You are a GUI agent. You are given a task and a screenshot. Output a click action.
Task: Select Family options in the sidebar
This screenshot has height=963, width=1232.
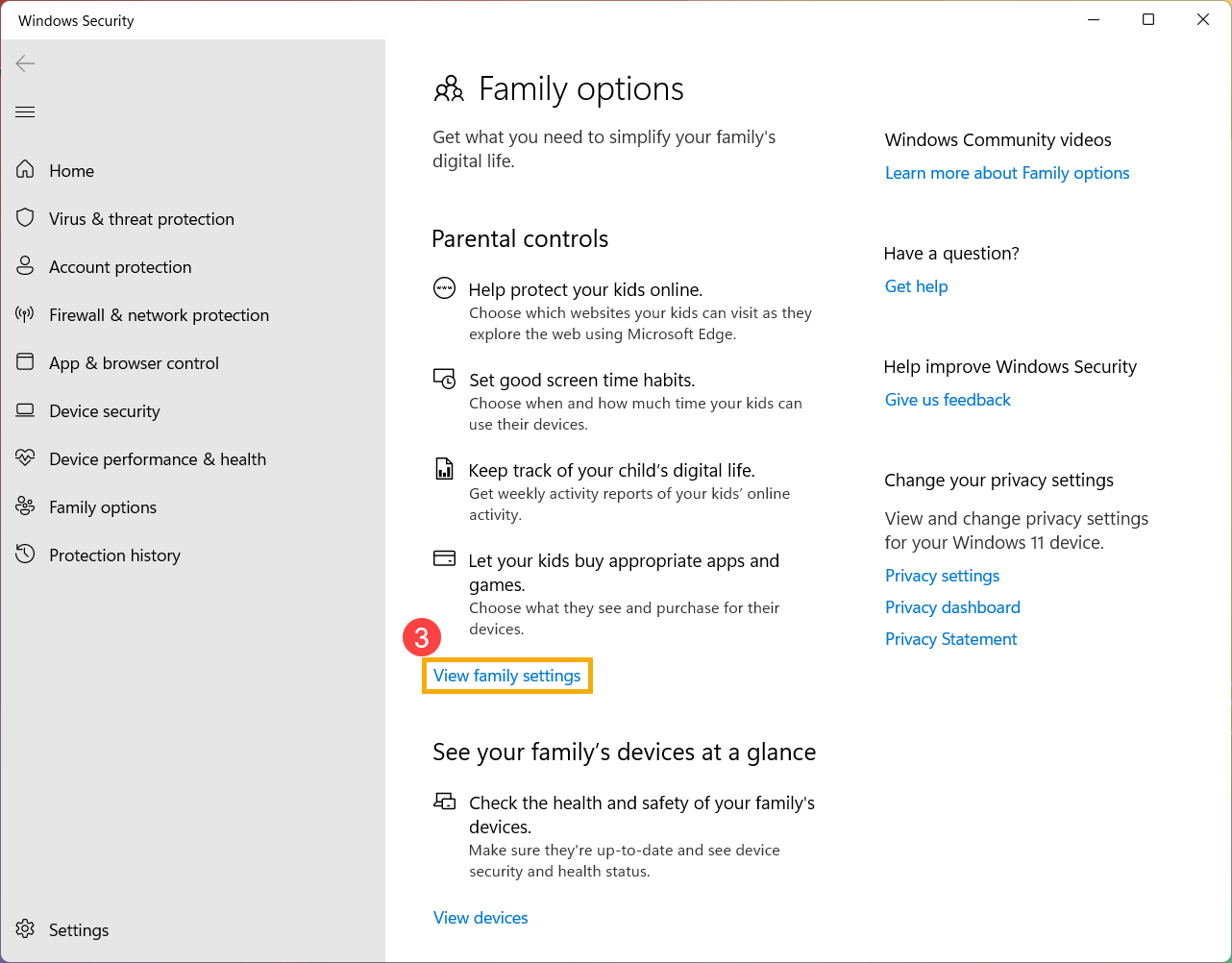tap(192, 506)
